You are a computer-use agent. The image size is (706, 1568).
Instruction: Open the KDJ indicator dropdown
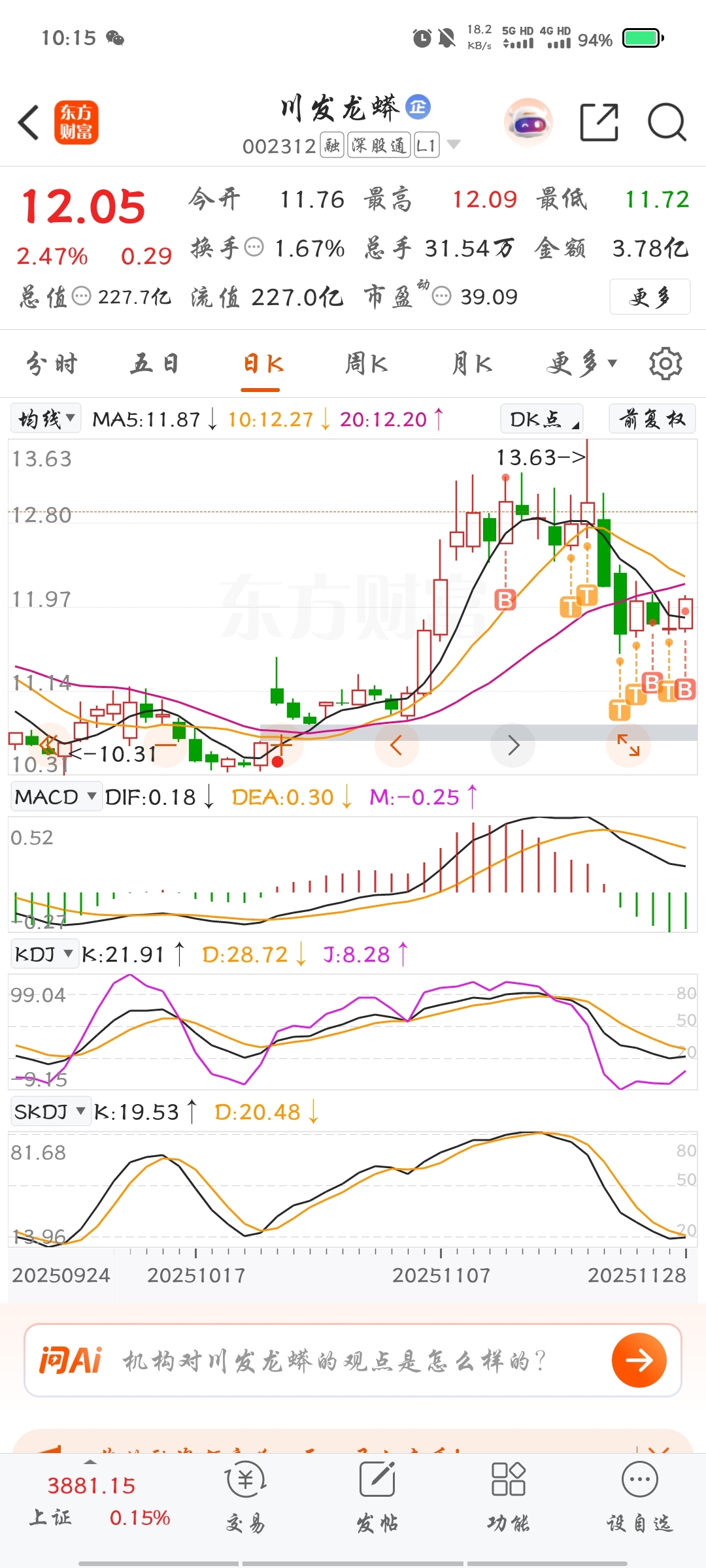44,955
